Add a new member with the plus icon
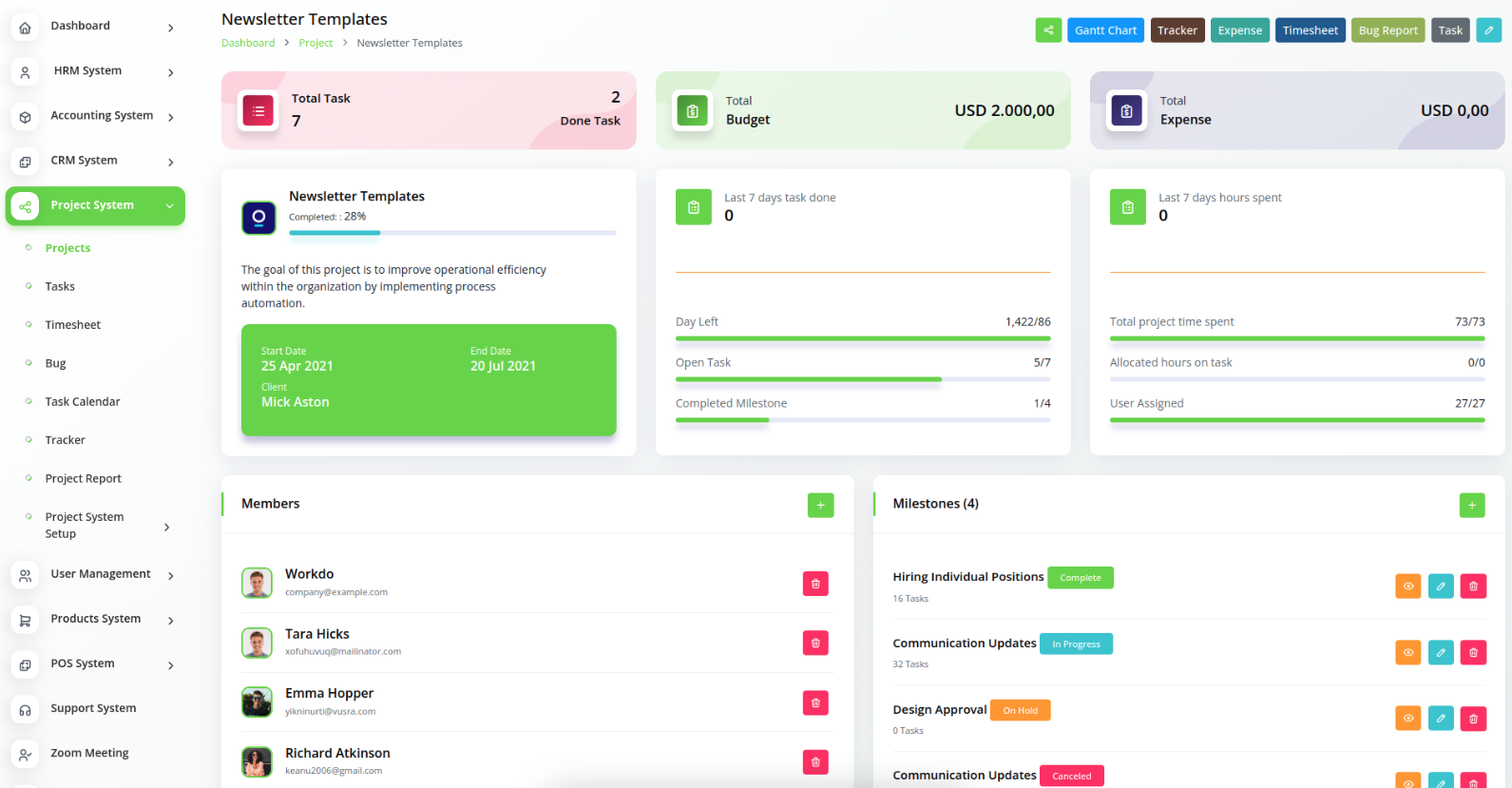This screenshot has height=788, width=1512. tap(820, 505)
